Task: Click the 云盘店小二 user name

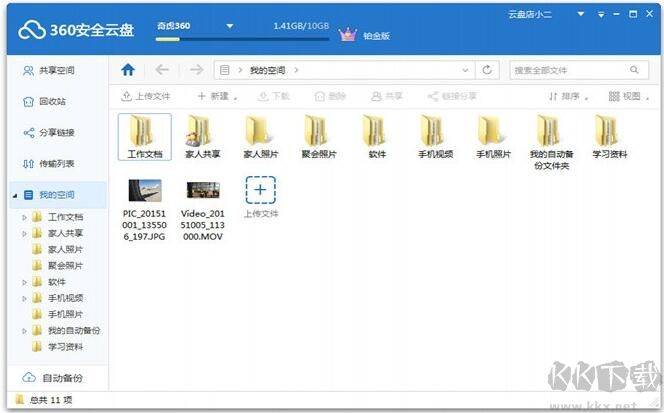Action: pos(530,14)
